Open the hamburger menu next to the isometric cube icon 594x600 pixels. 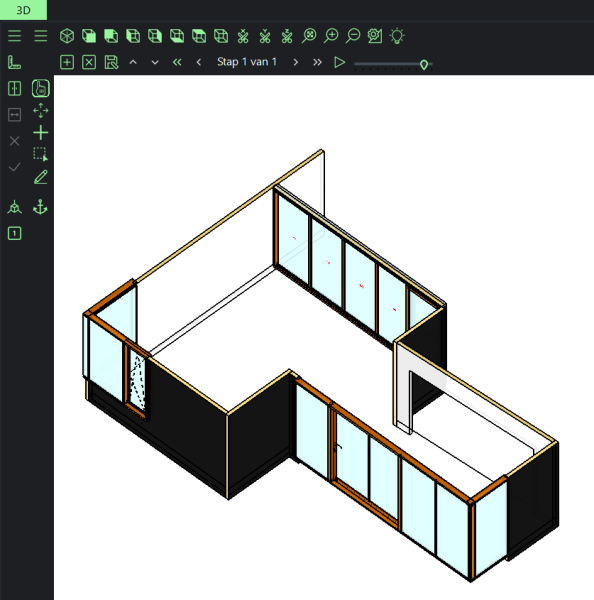[41, 36]
